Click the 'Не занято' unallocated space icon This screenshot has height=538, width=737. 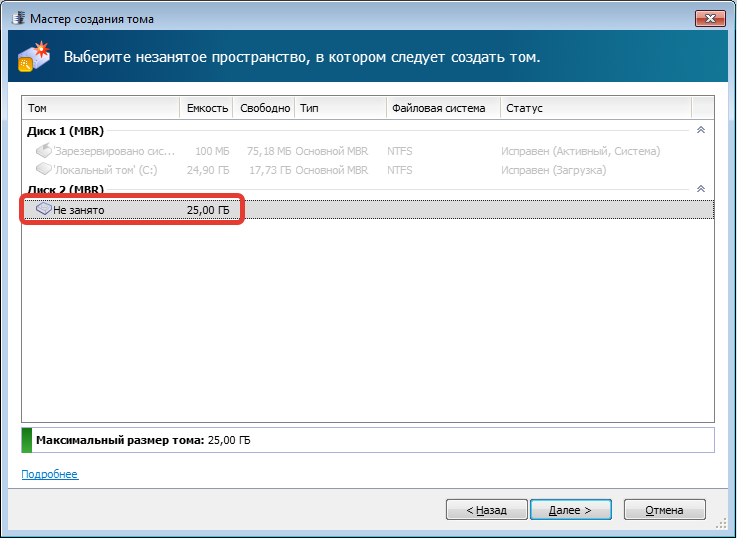click(x=44, y=209)
